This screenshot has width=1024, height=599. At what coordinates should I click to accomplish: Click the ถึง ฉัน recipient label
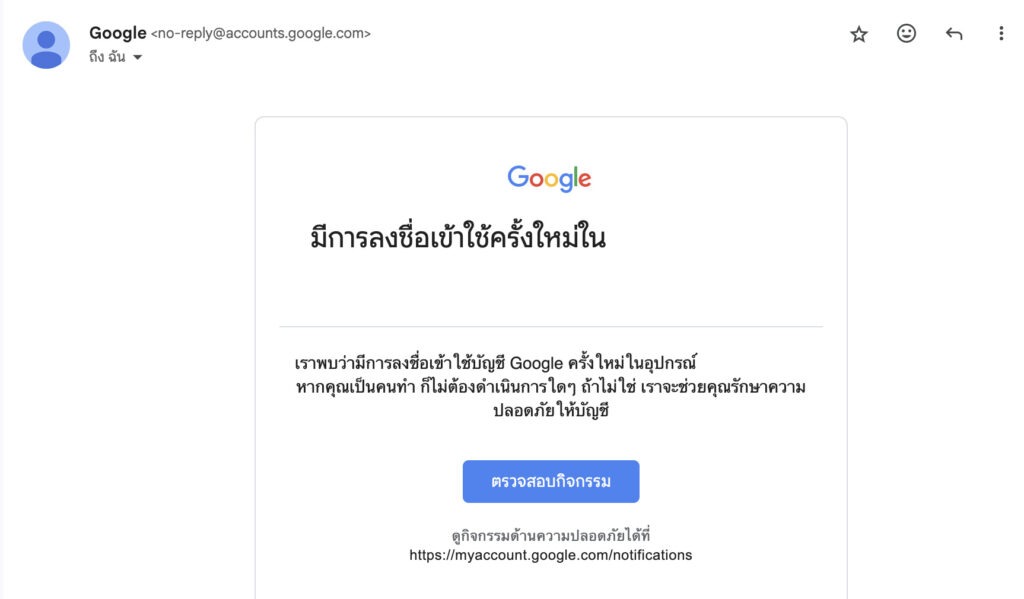(108, 57)
